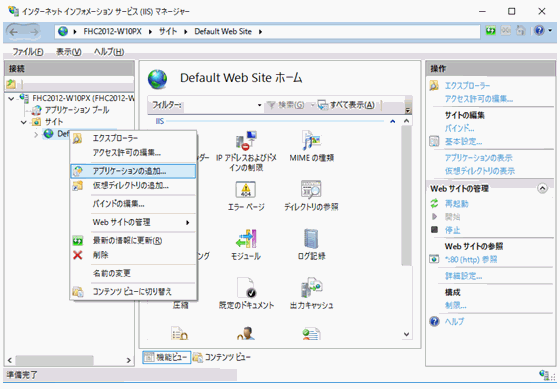Collapse the Sites (サイト) tree node
Screen dimensions: 560x389
(24, 122)
